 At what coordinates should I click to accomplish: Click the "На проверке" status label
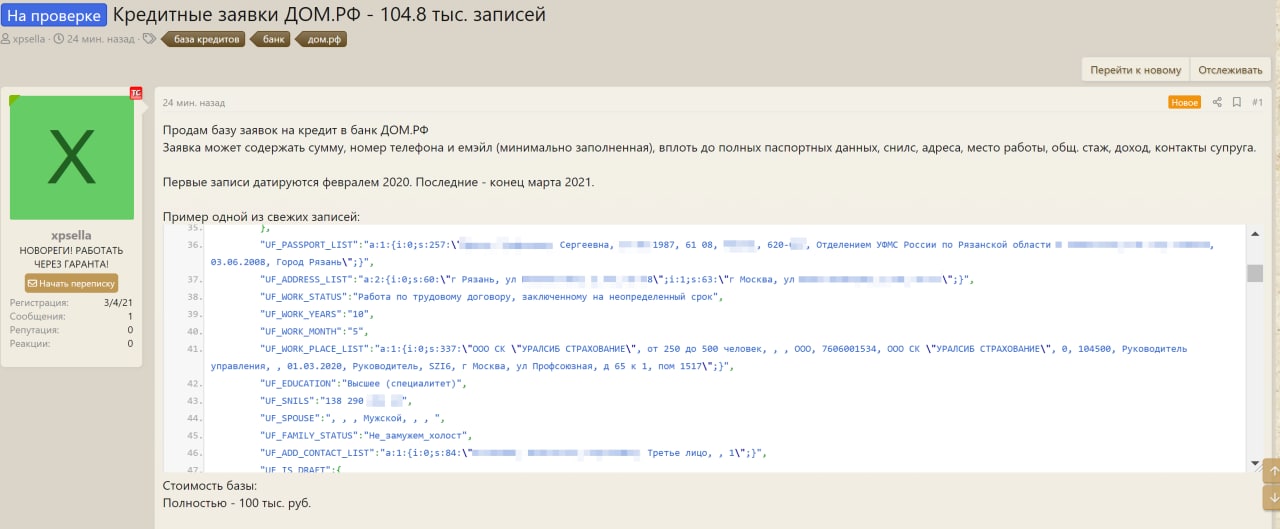[x=54, y=16]
